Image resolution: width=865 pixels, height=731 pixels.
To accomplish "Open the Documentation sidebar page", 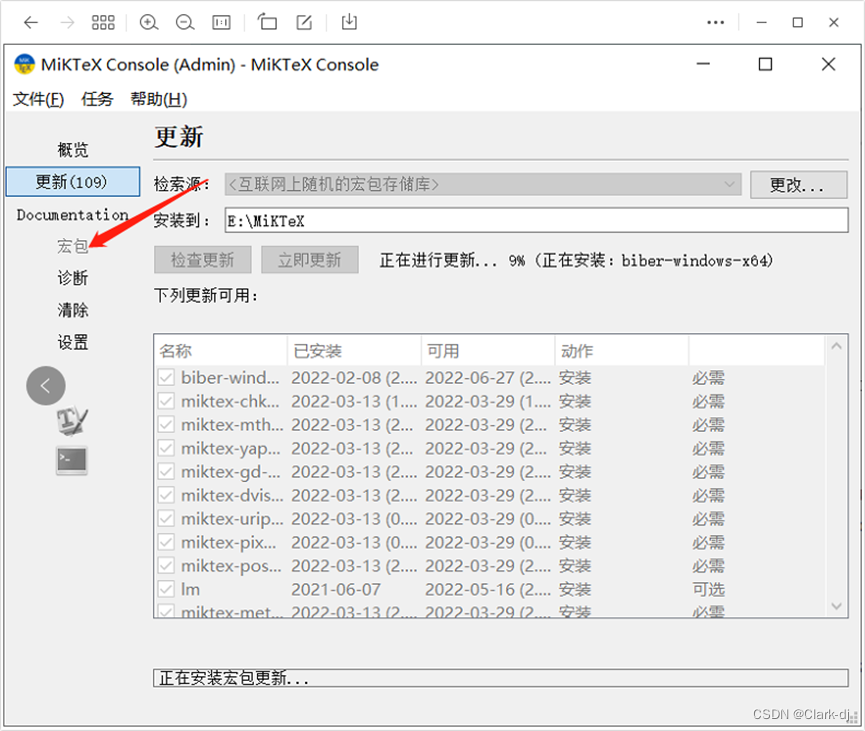I will (73, 215).
